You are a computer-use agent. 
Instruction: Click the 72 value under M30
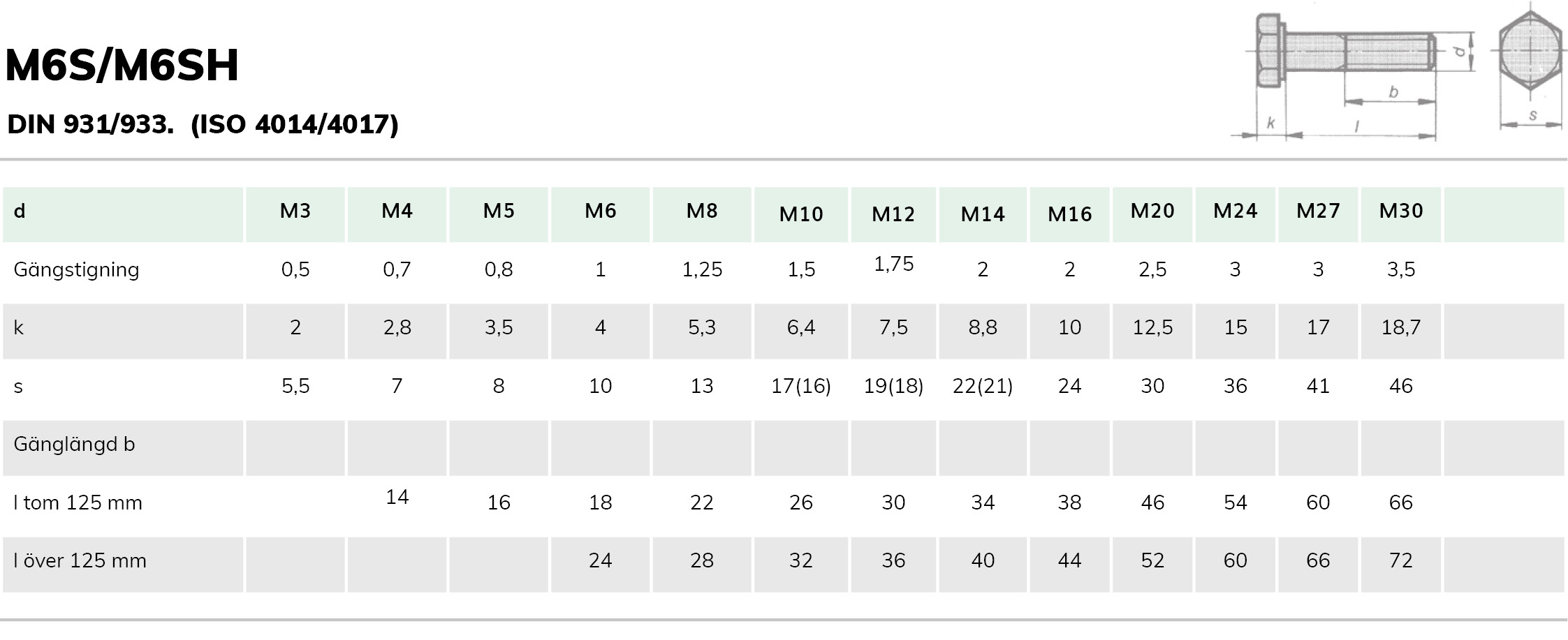[1401, 560]
